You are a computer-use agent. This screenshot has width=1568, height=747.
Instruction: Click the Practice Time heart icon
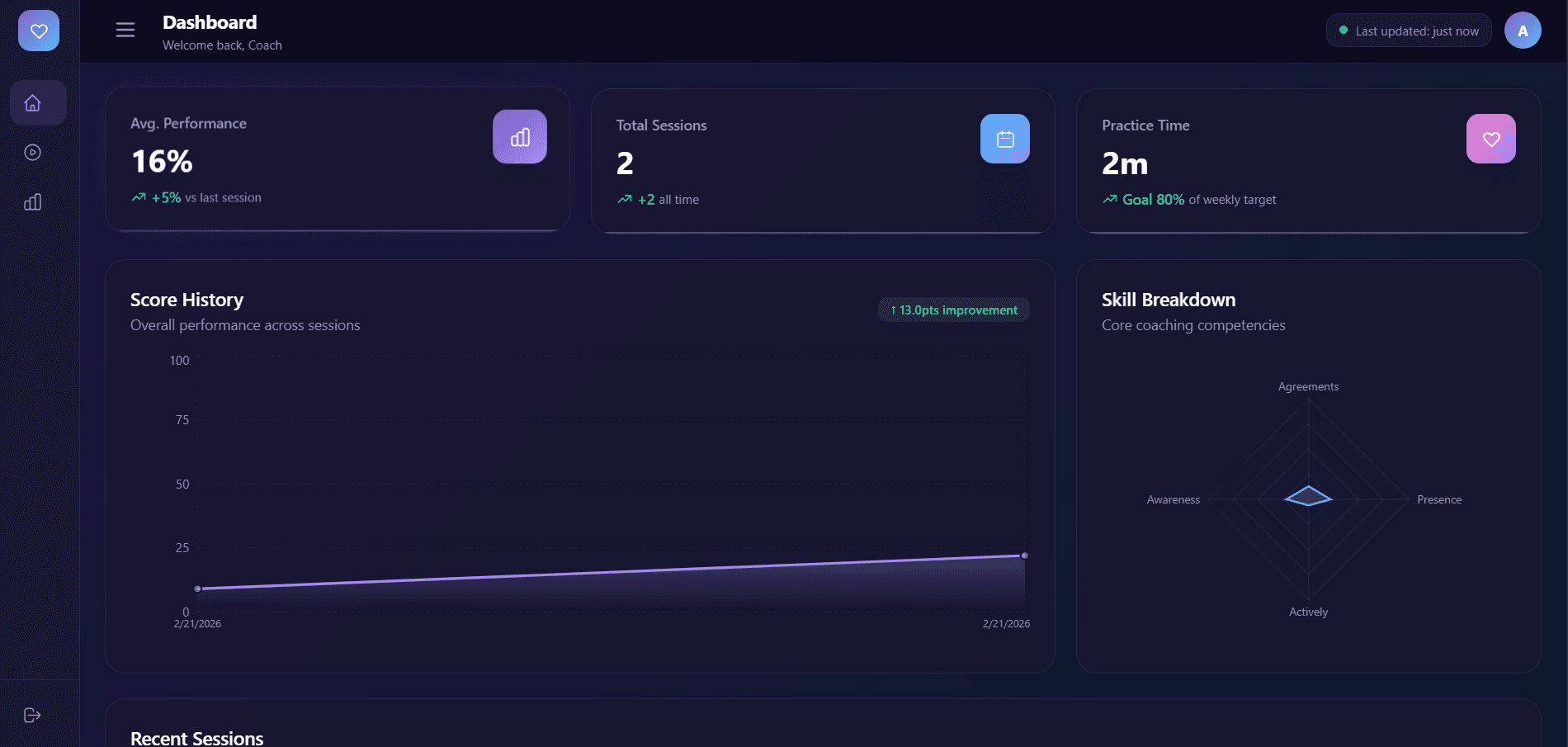tap(1491, 139)
